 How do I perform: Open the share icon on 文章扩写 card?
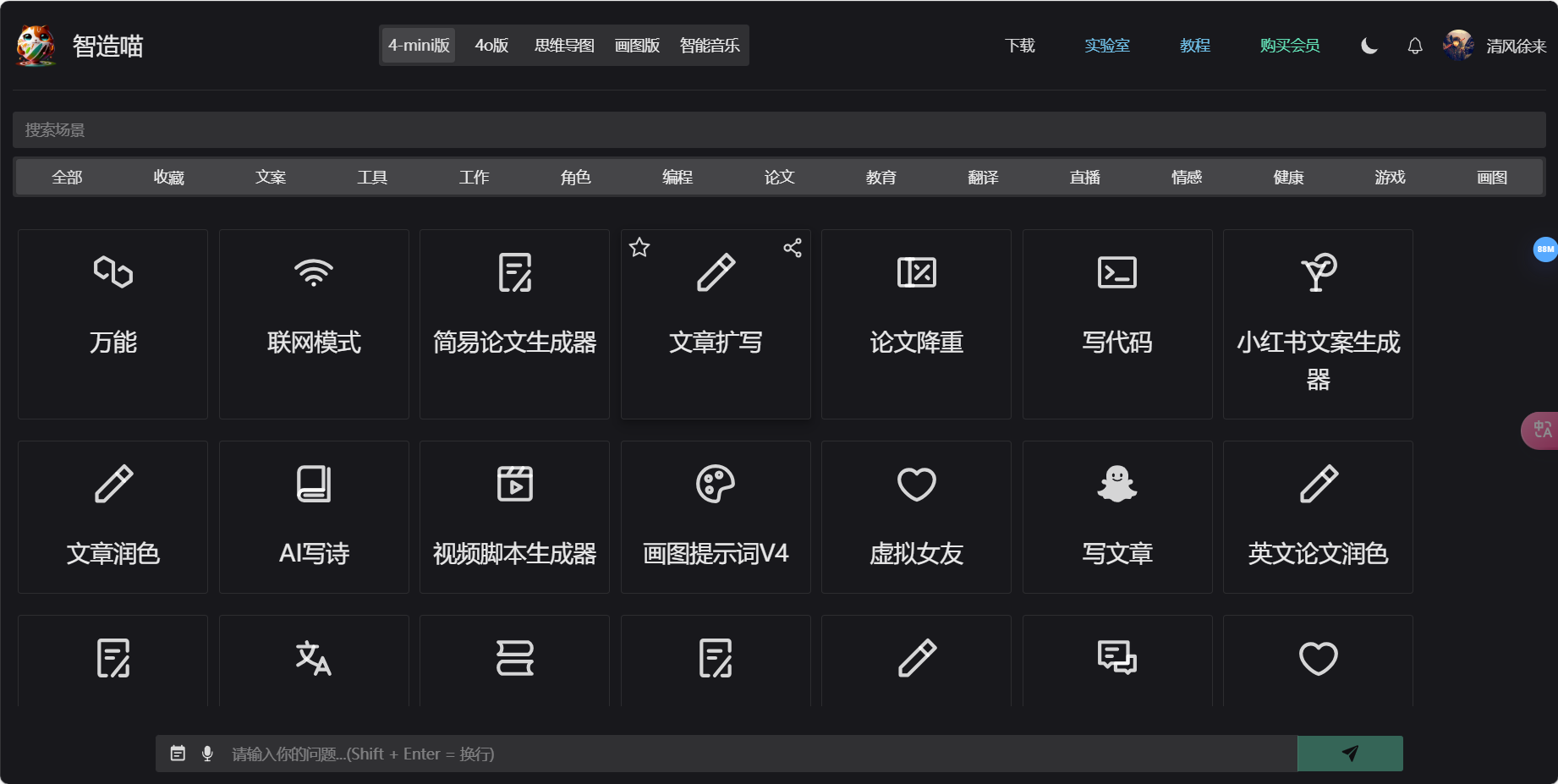tap(792, 247)
